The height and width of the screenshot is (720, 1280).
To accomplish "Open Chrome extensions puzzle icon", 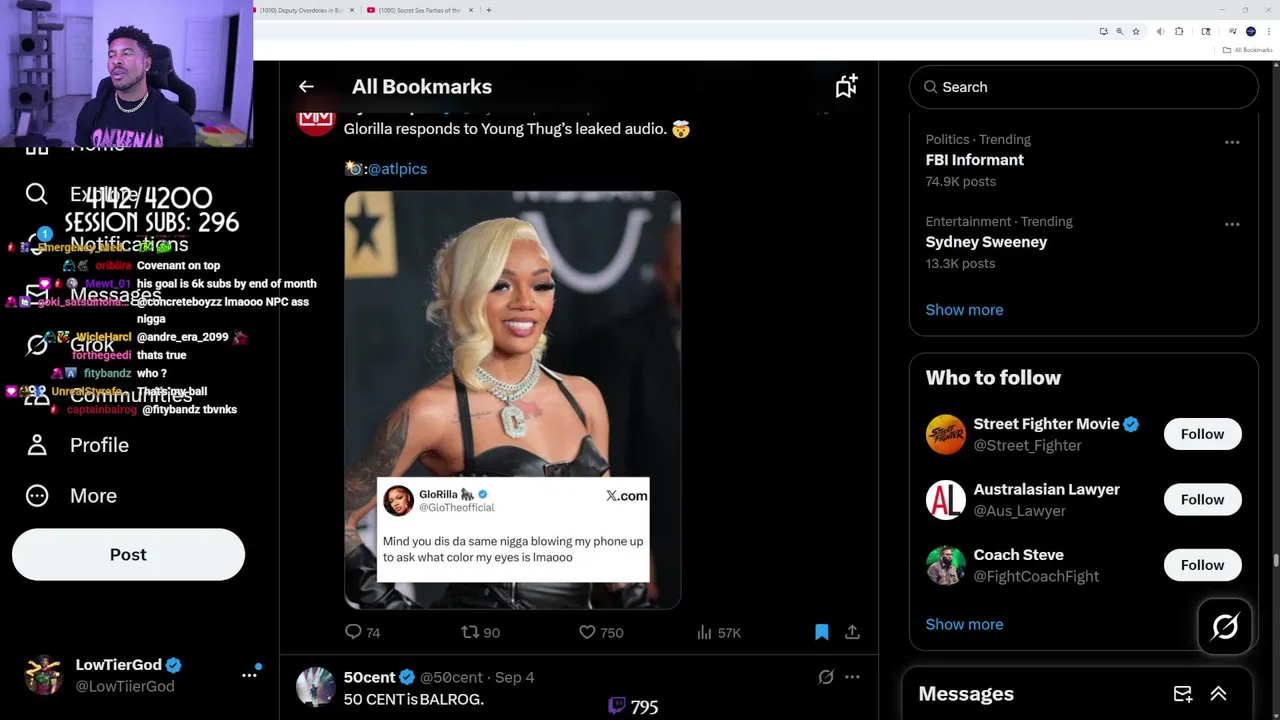I will (1179, 31).
